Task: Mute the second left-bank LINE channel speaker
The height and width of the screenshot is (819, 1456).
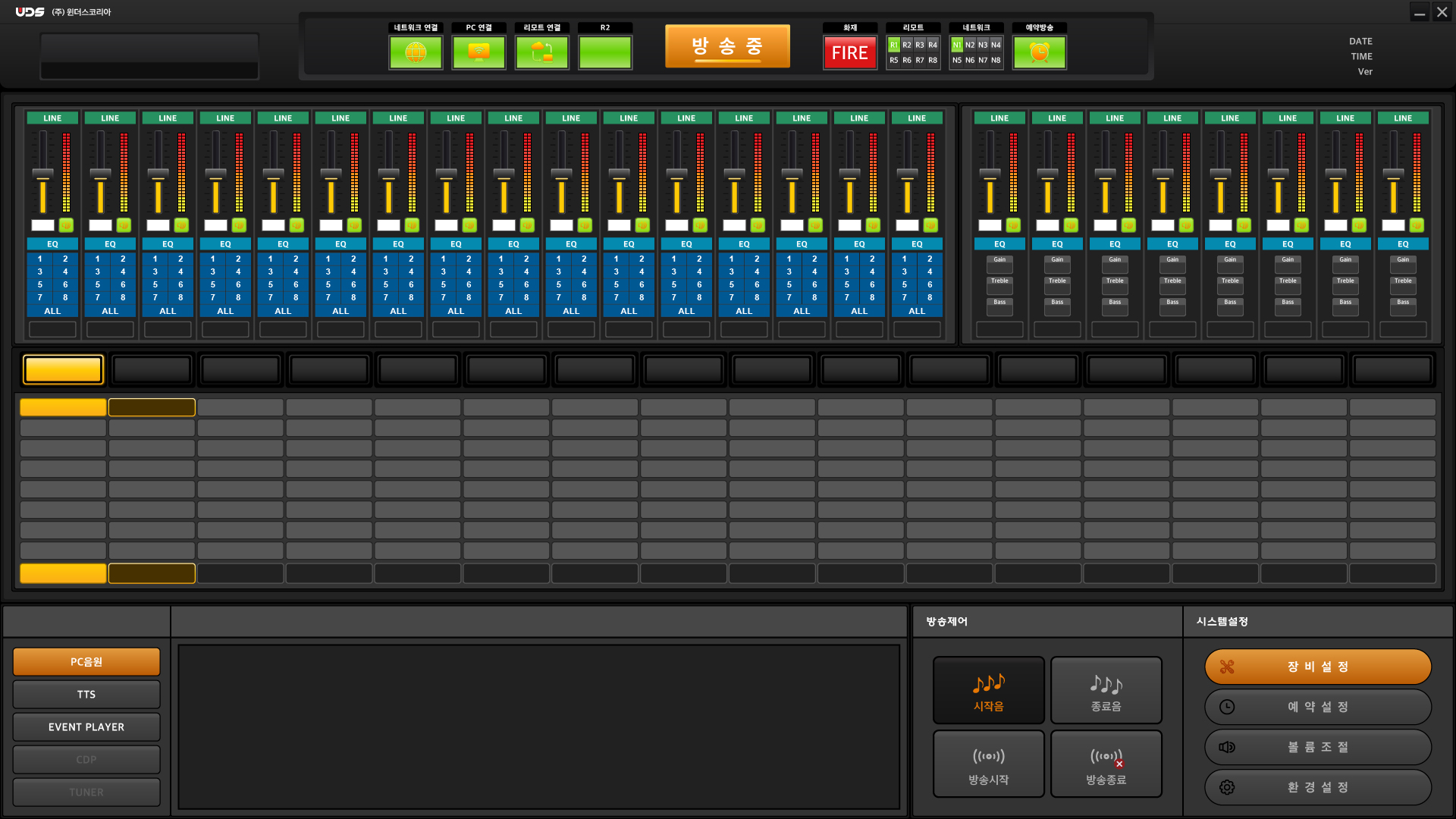Action: pos(124,225)
